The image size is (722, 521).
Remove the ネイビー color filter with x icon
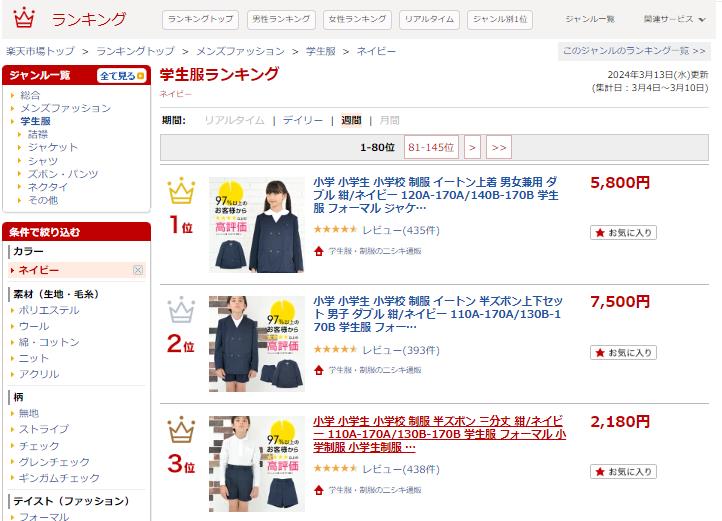(x=138, y=270)
